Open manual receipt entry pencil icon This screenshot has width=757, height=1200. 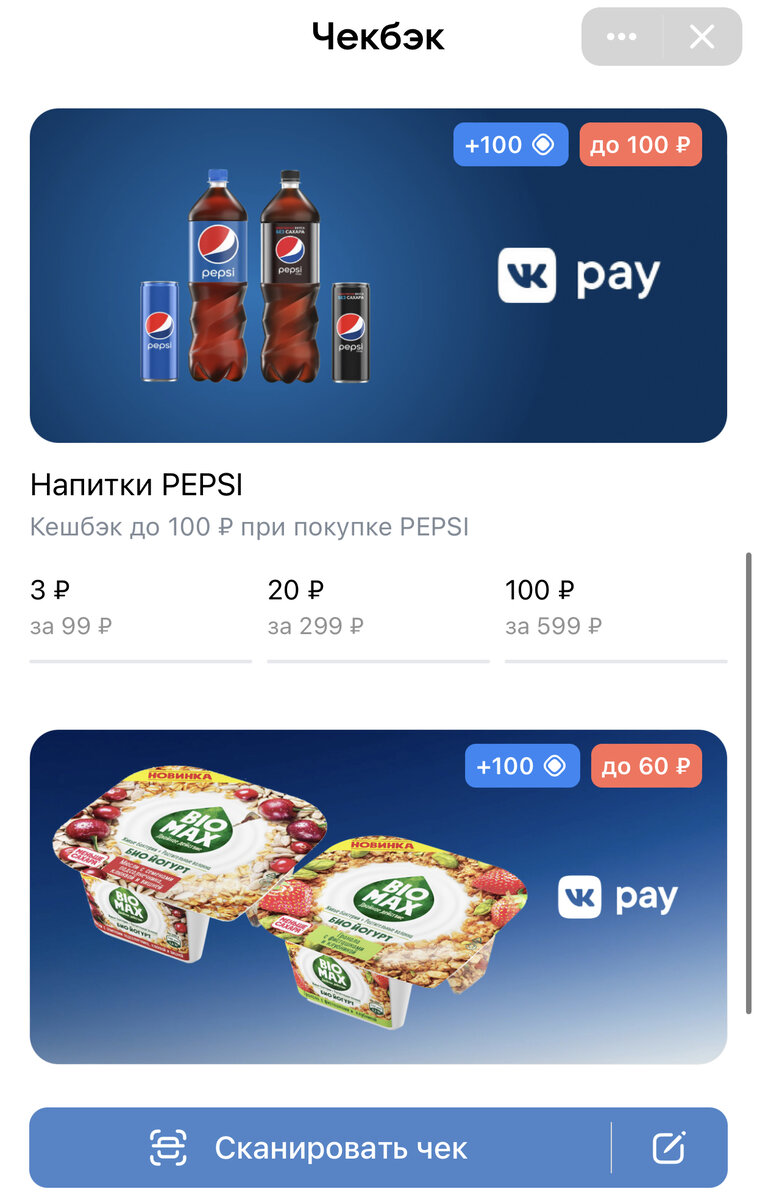pyautogui.click(x=669, y=1147)
